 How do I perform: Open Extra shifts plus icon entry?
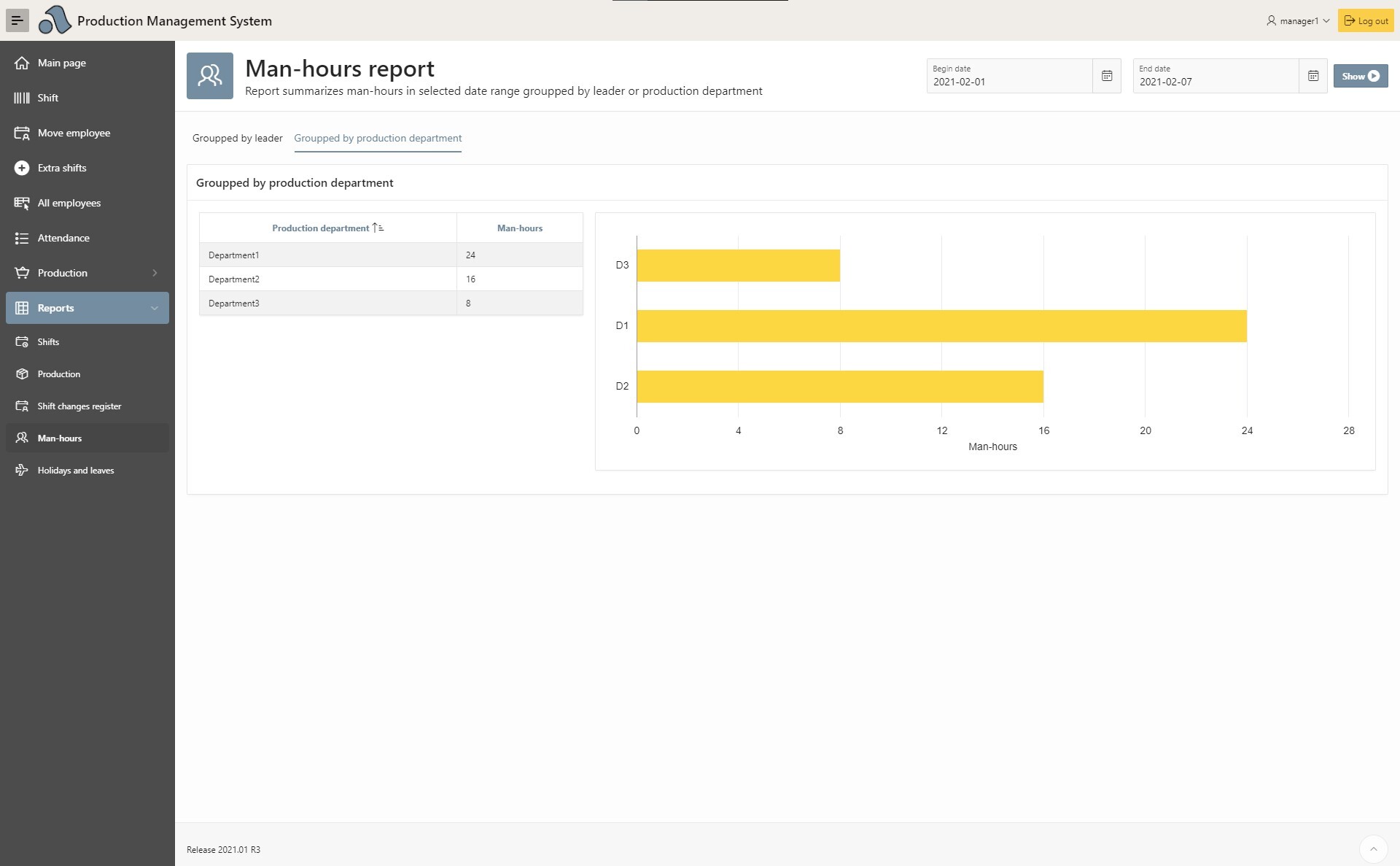pos(22,168)
